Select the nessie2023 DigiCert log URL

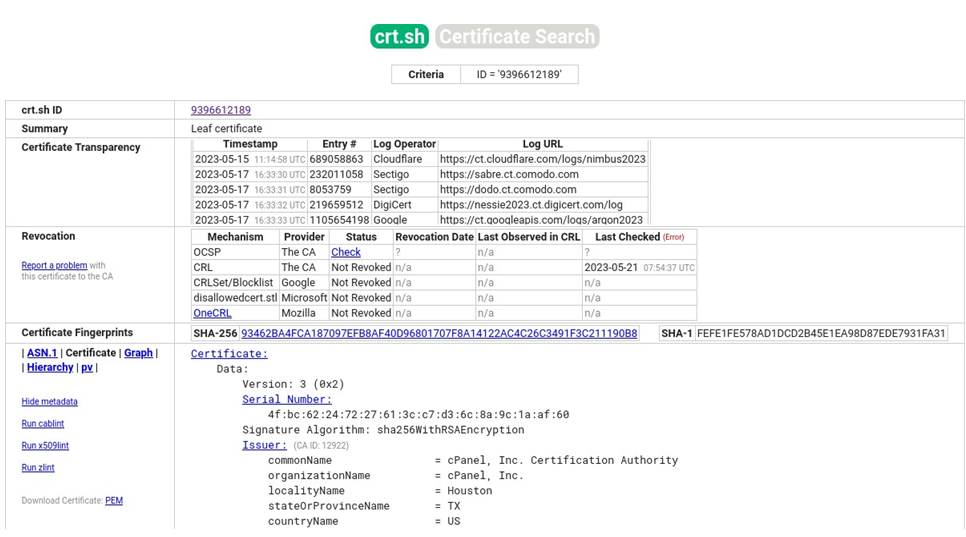[x=531, y=205]
